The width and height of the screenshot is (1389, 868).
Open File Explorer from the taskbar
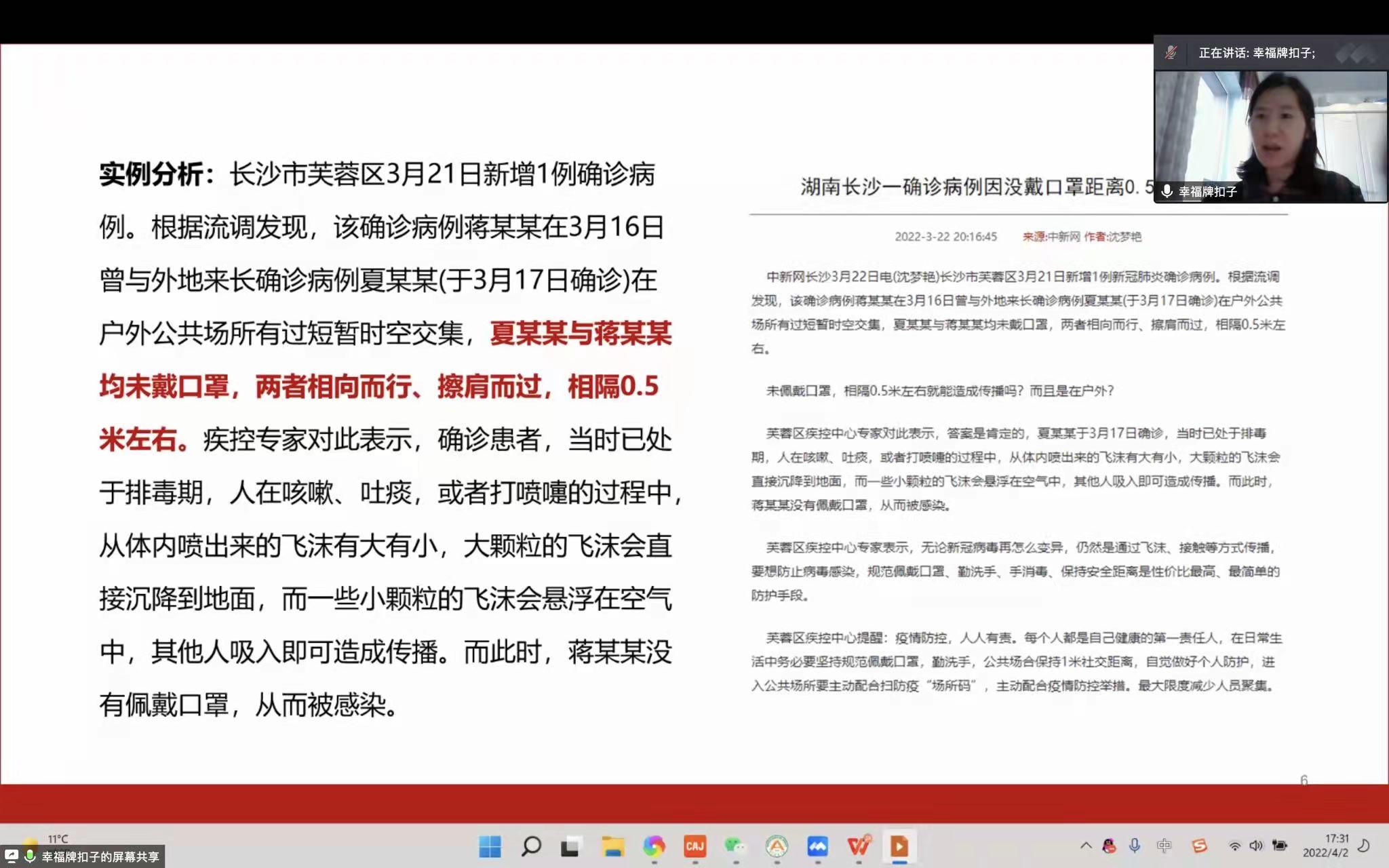click(612, 846)
